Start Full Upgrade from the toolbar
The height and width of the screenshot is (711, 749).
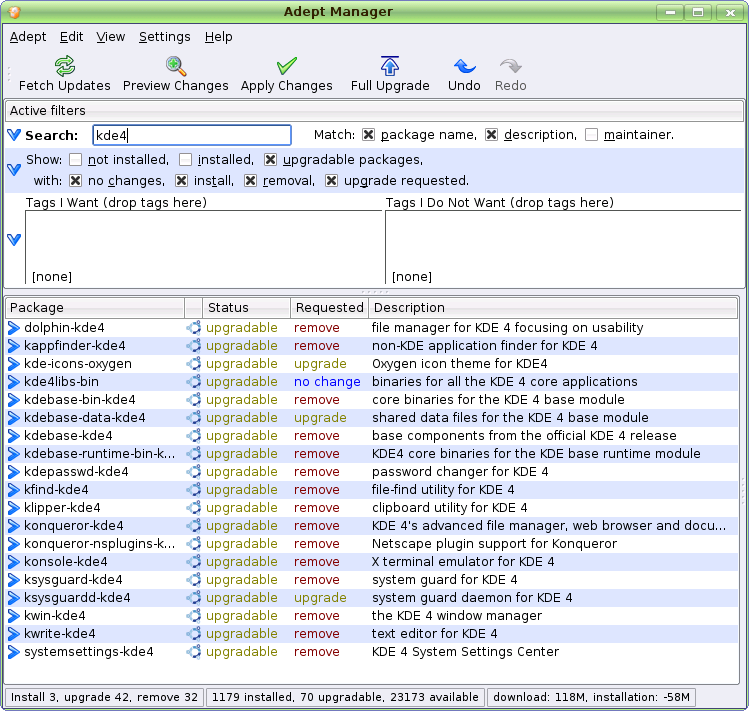[390, 66]
